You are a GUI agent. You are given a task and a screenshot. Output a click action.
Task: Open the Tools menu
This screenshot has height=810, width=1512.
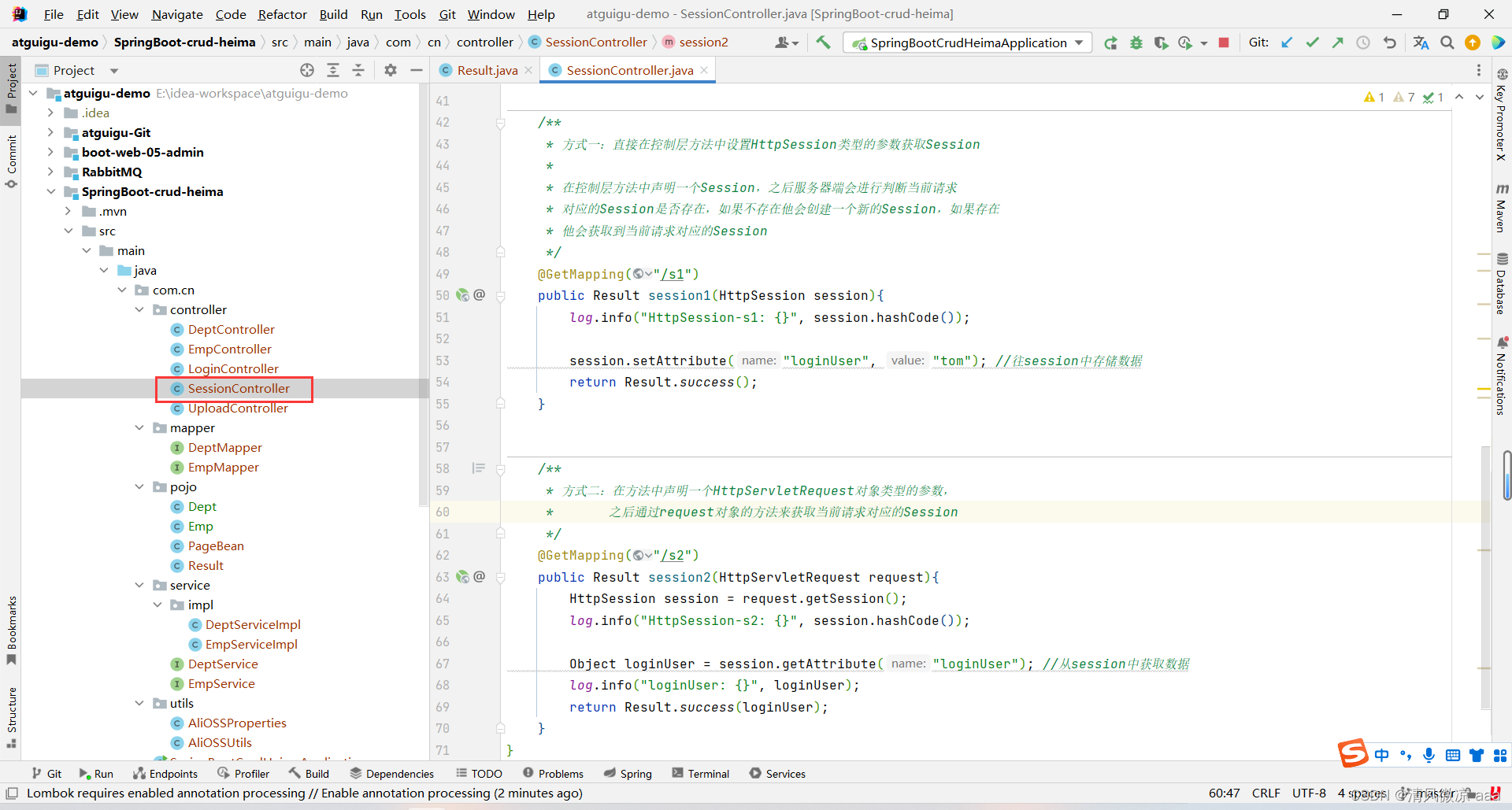[x=409, y=14]
